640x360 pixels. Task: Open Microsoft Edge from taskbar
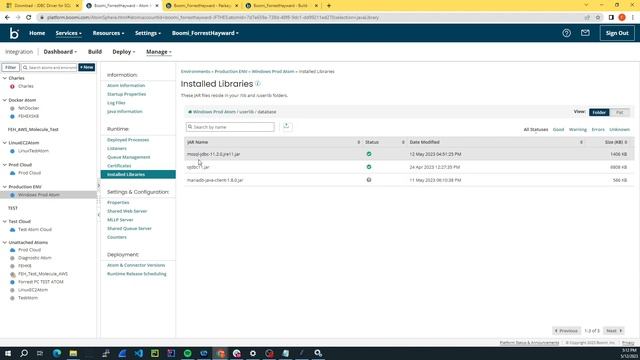coord(57,353)
